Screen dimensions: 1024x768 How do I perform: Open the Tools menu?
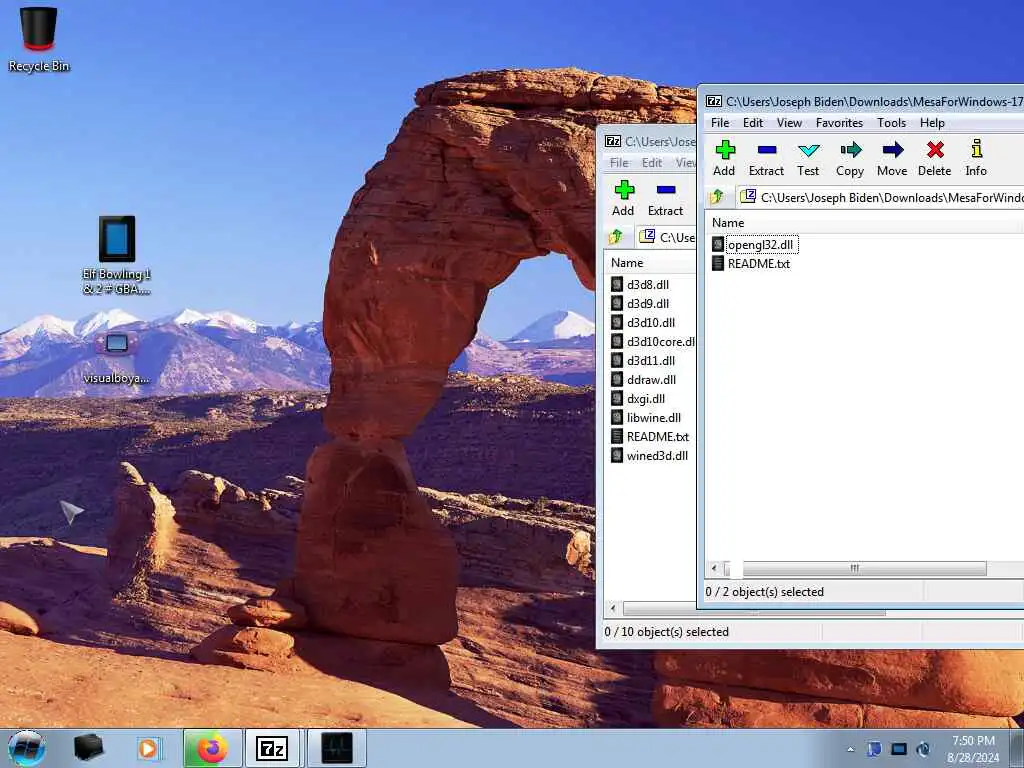891,123
